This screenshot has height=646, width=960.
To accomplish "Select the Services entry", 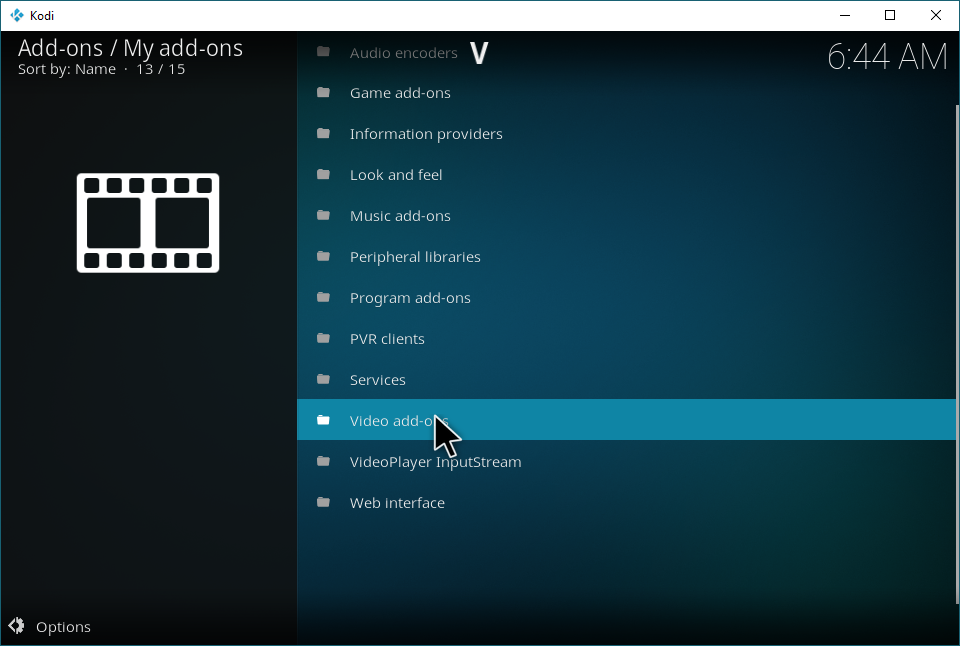I will coord(626,380).
